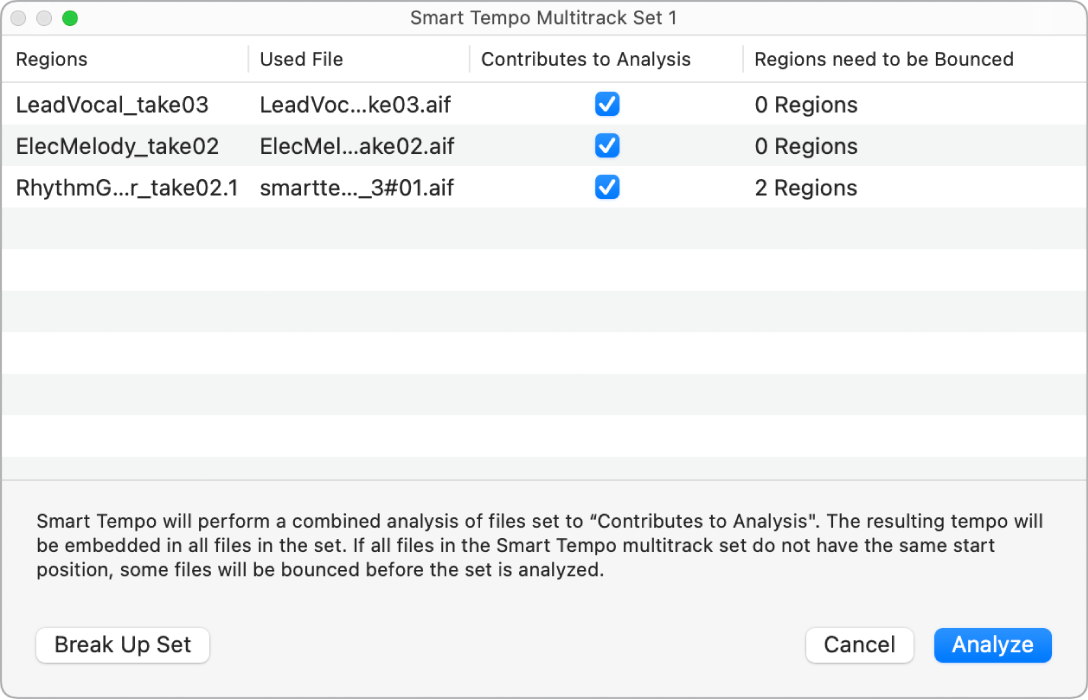Click the Analyze button

pyautogui.click(x=992, y=645)
